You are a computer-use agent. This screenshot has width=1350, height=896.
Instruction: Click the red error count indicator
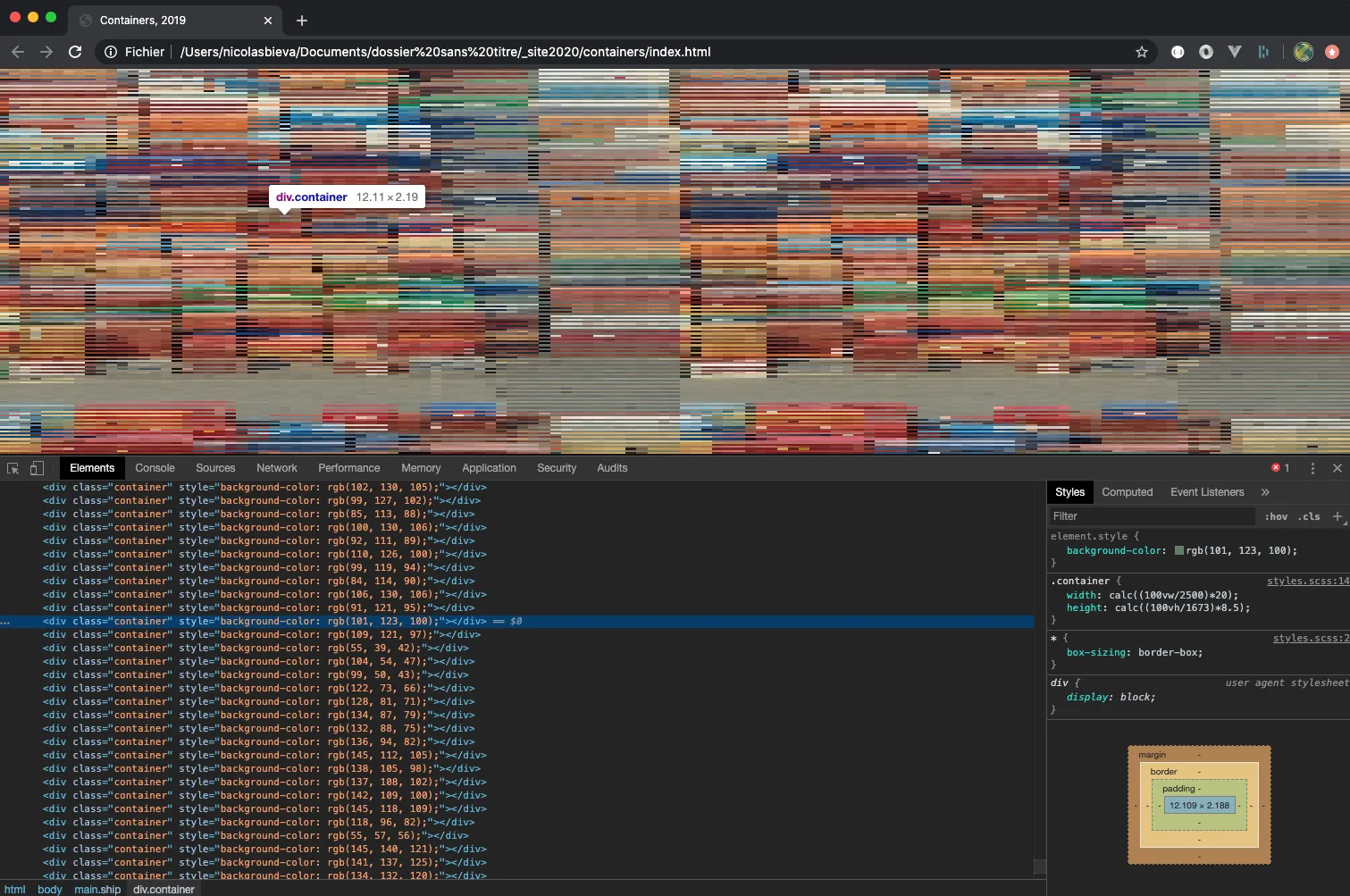coord(1280,468)
